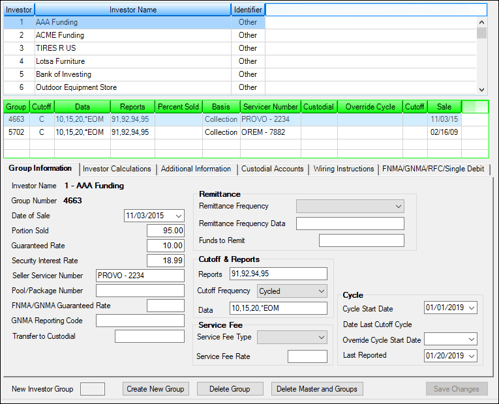Open the Additional Information tab
Viewport: 499px width, 404px height.
tap(196, 169)
